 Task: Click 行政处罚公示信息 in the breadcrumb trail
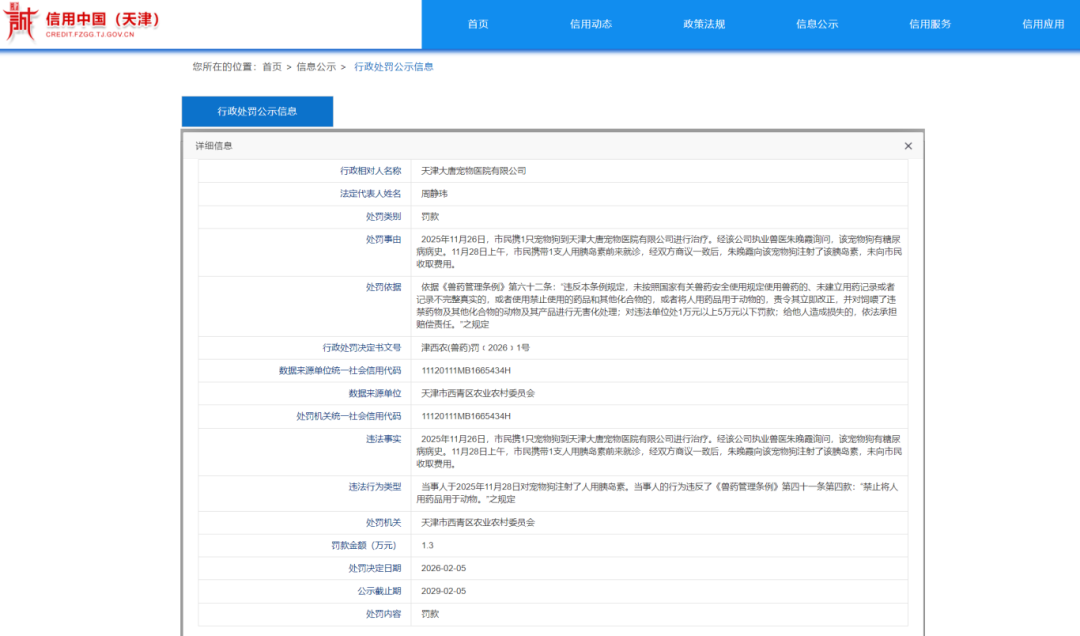point(394,67)
